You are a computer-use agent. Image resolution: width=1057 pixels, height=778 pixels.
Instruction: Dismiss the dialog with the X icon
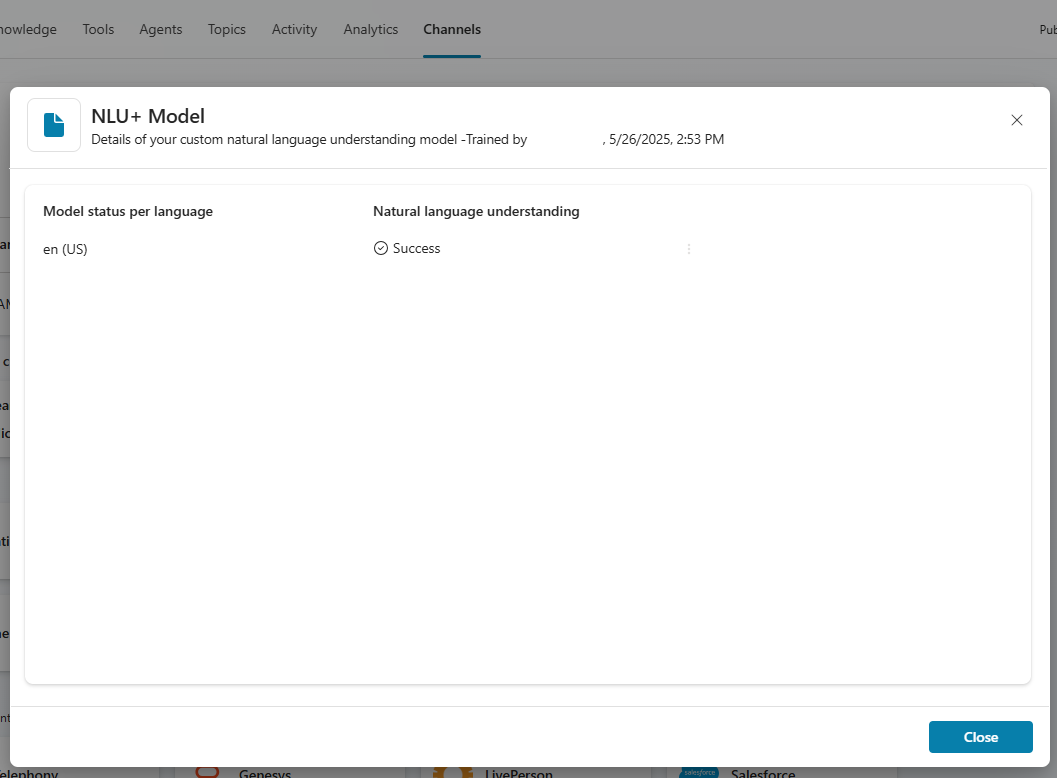click(1017, 120)
